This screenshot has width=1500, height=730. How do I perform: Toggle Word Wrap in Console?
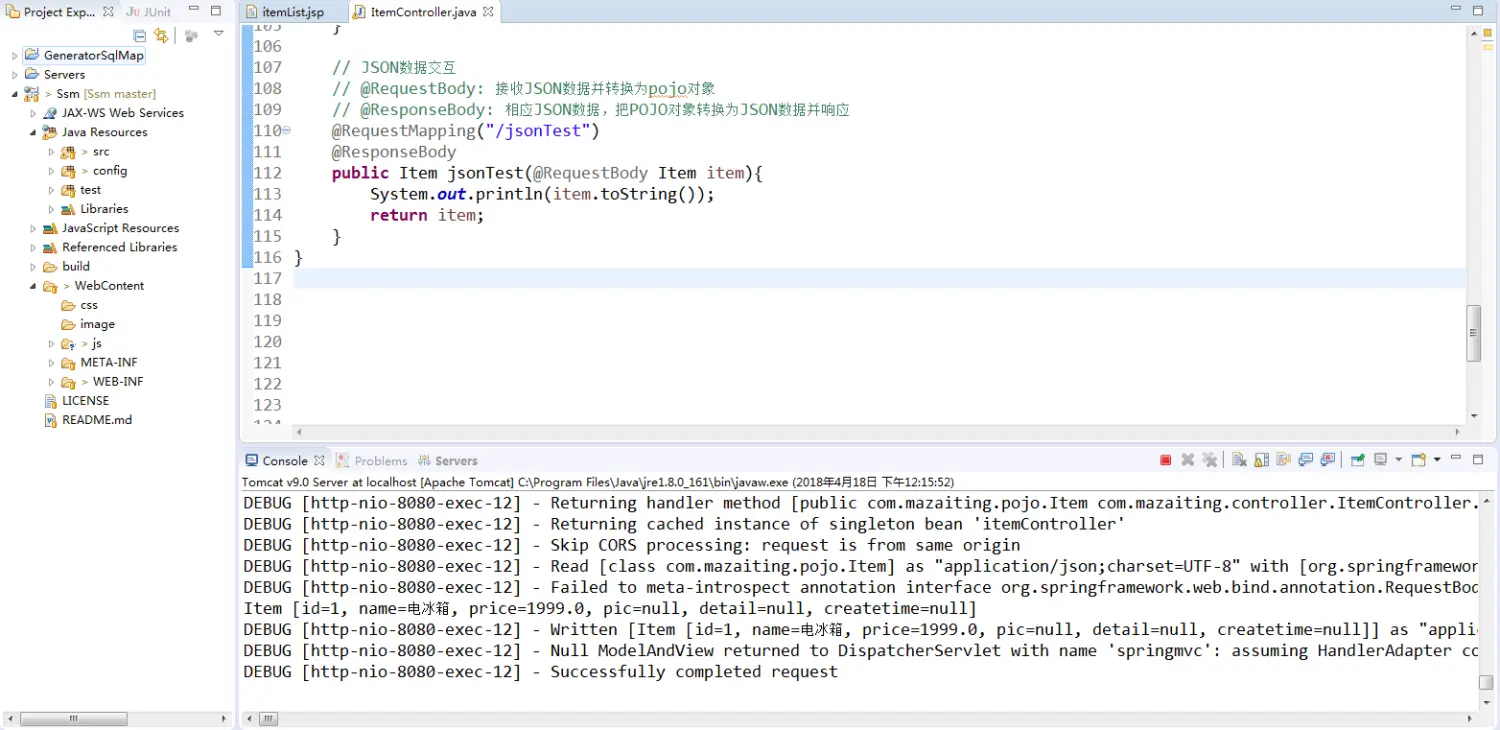[x=1283, y=460]
